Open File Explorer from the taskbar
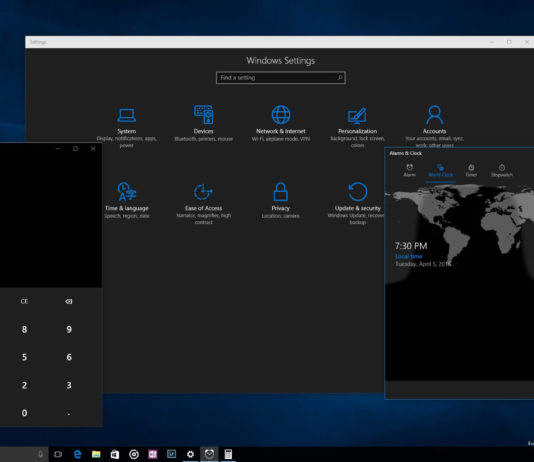Screen dimensions: 534x462 coord(96,454)
